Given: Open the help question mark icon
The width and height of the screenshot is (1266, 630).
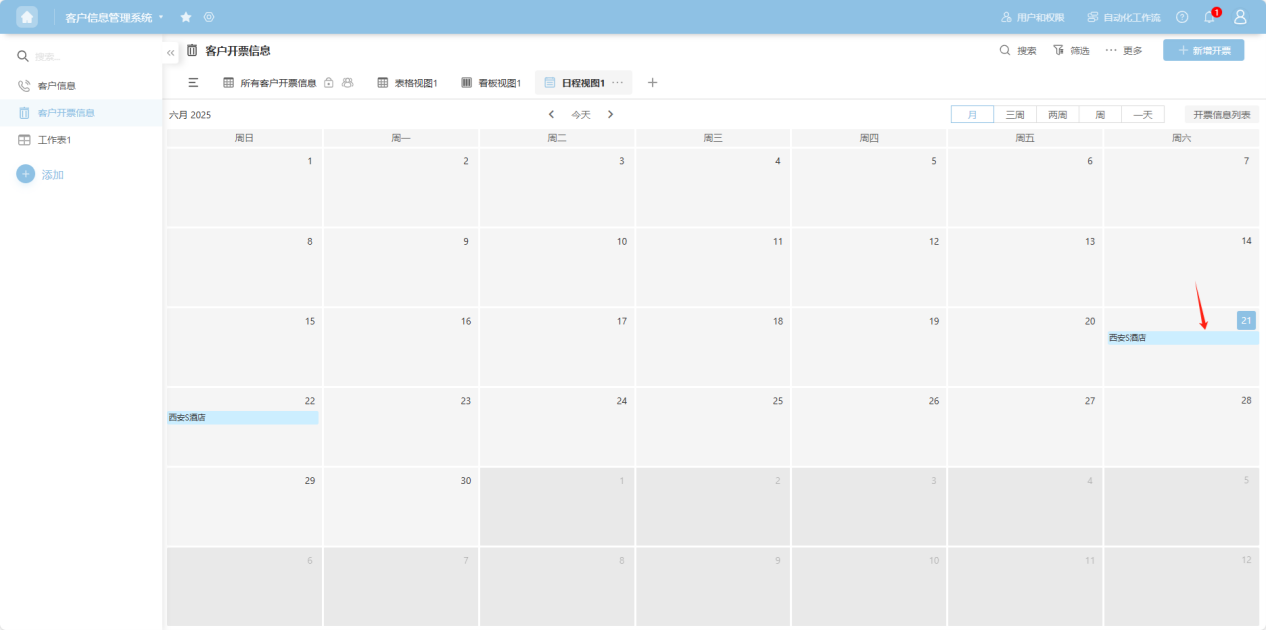Looking at the screenshot, I should point(1182,17).
